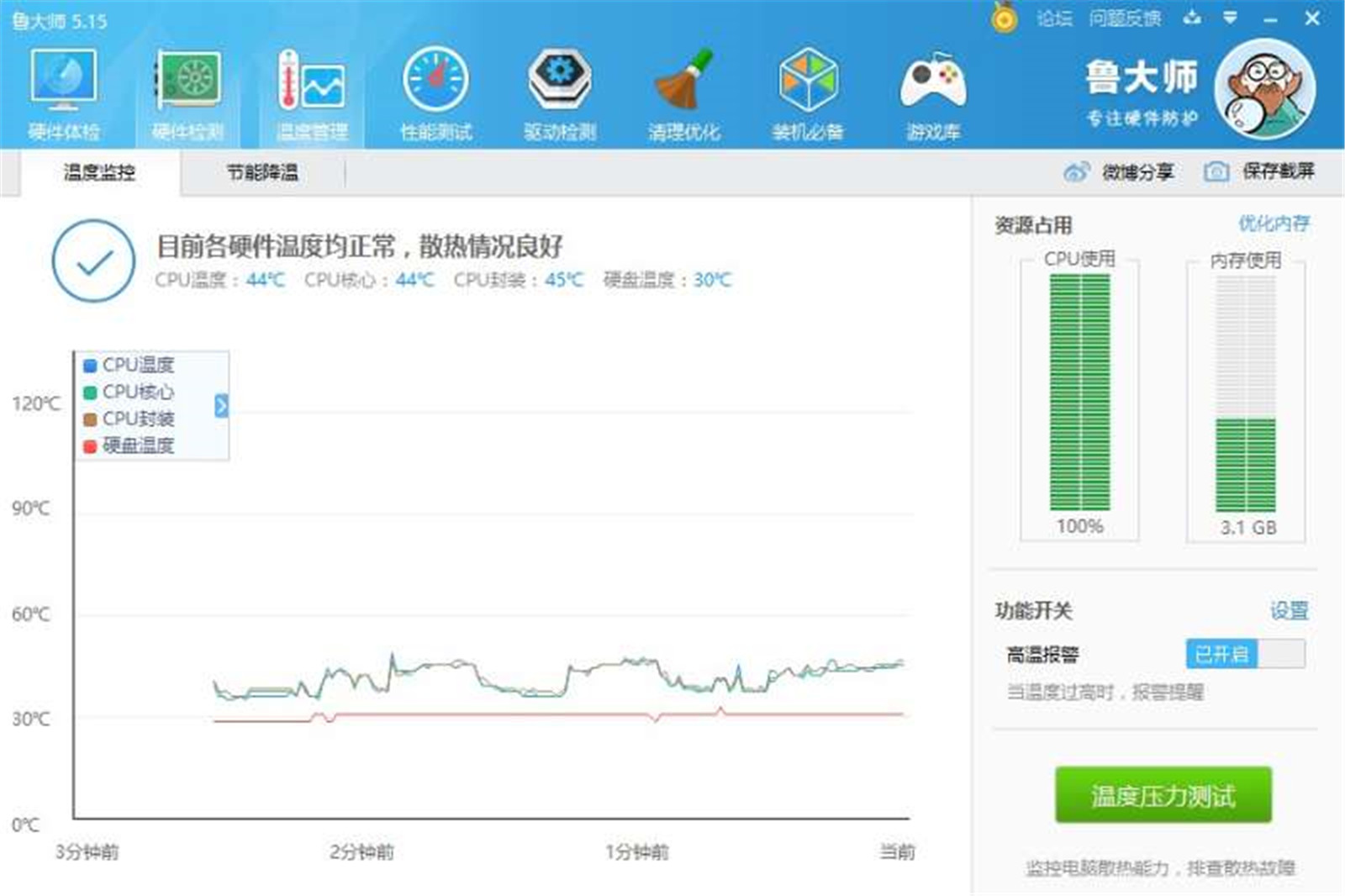Open the 论坛 forum menu item
This screenshot has height=896, width=1345.
point(1055,18)
